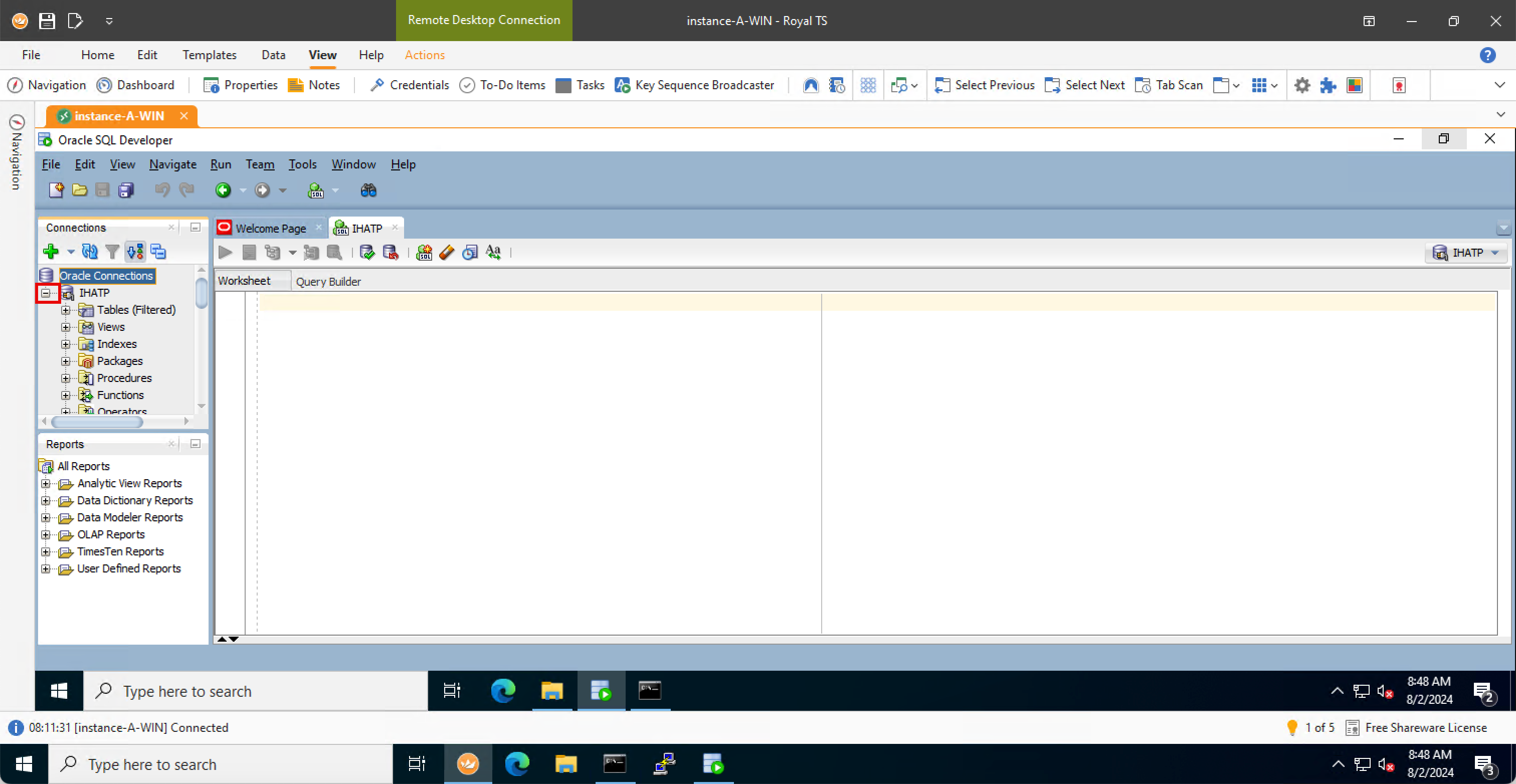Click the green plus New Connection icon
The width and height of the screenshot is (1516, 784).
(51, 252)
